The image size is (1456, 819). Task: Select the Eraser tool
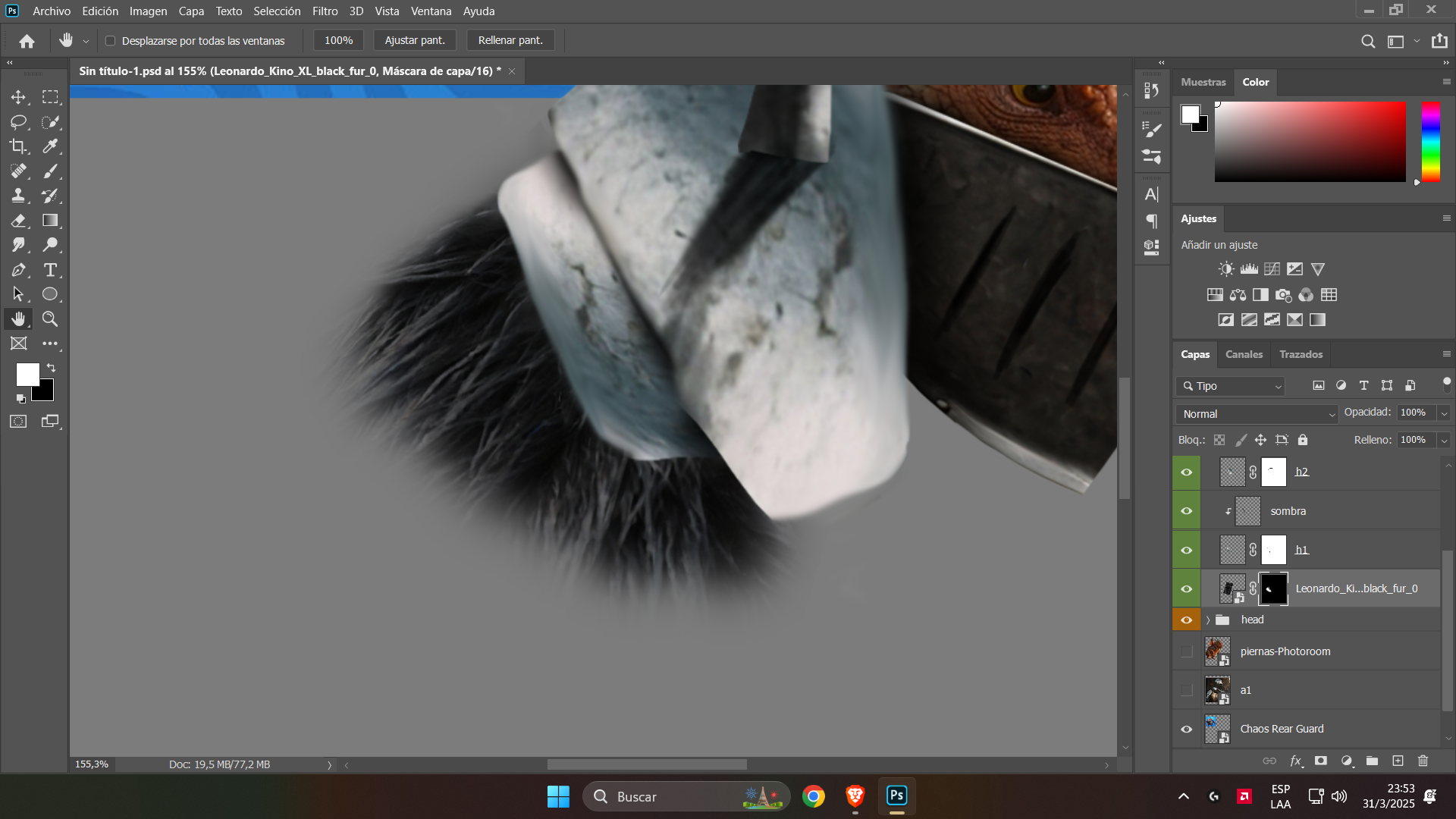pyautogui.click(x=19, y=221)
